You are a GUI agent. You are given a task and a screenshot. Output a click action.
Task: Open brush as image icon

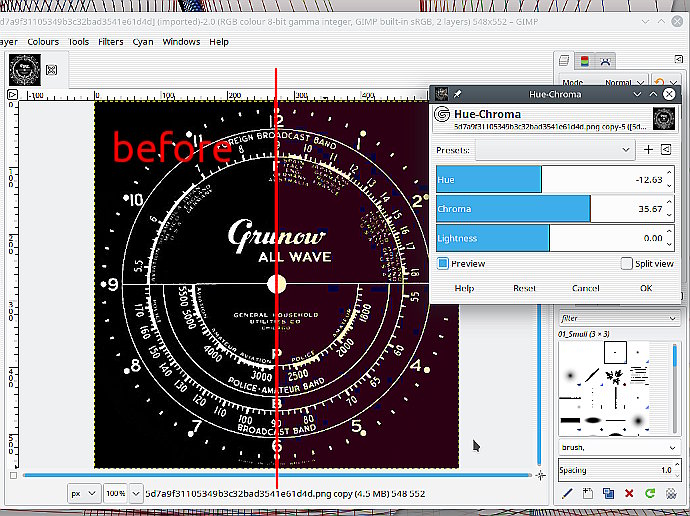pos(671,494)
